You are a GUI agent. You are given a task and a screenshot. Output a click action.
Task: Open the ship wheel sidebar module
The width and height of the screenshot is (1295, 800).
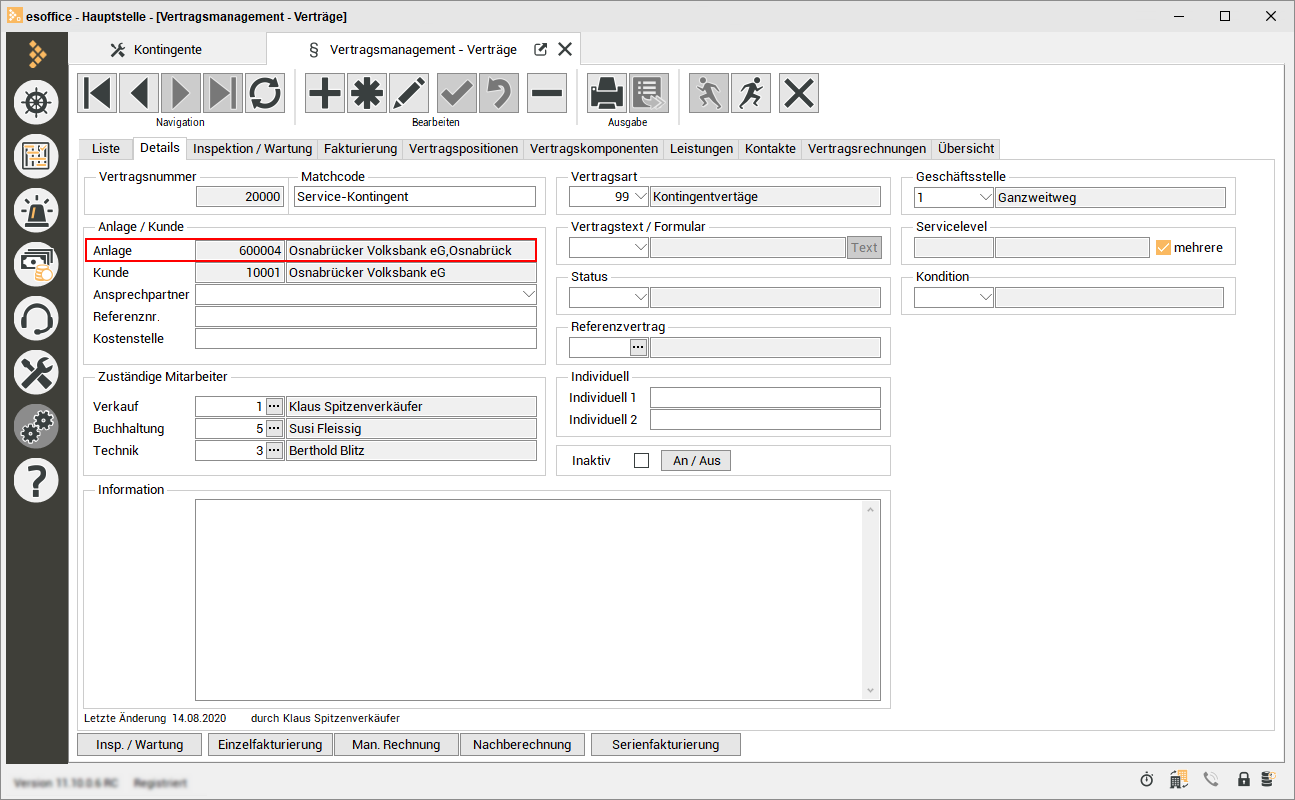click(36, 101)
